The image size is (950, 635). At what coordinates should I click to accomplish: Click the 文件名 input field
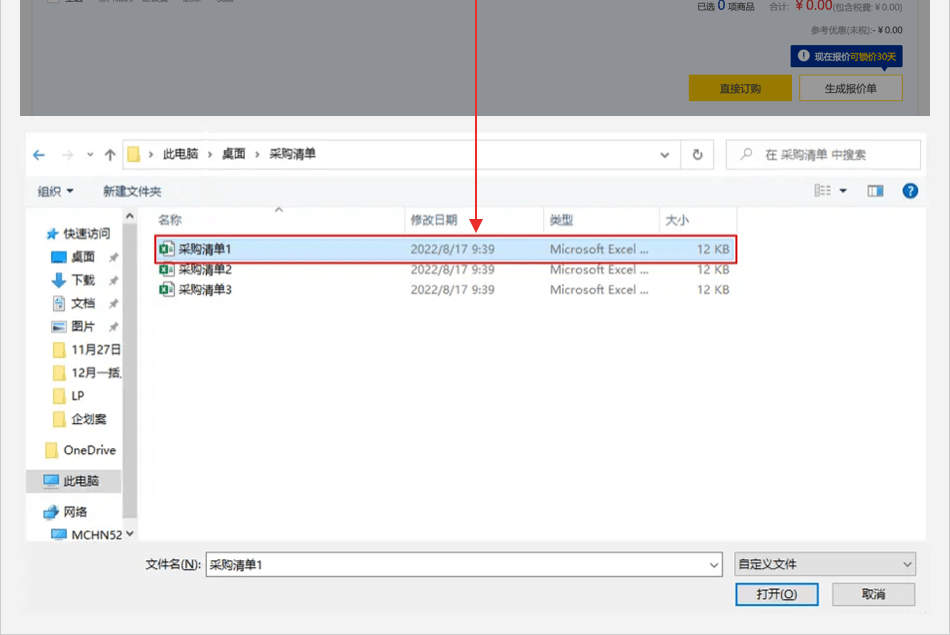(463, 564)
